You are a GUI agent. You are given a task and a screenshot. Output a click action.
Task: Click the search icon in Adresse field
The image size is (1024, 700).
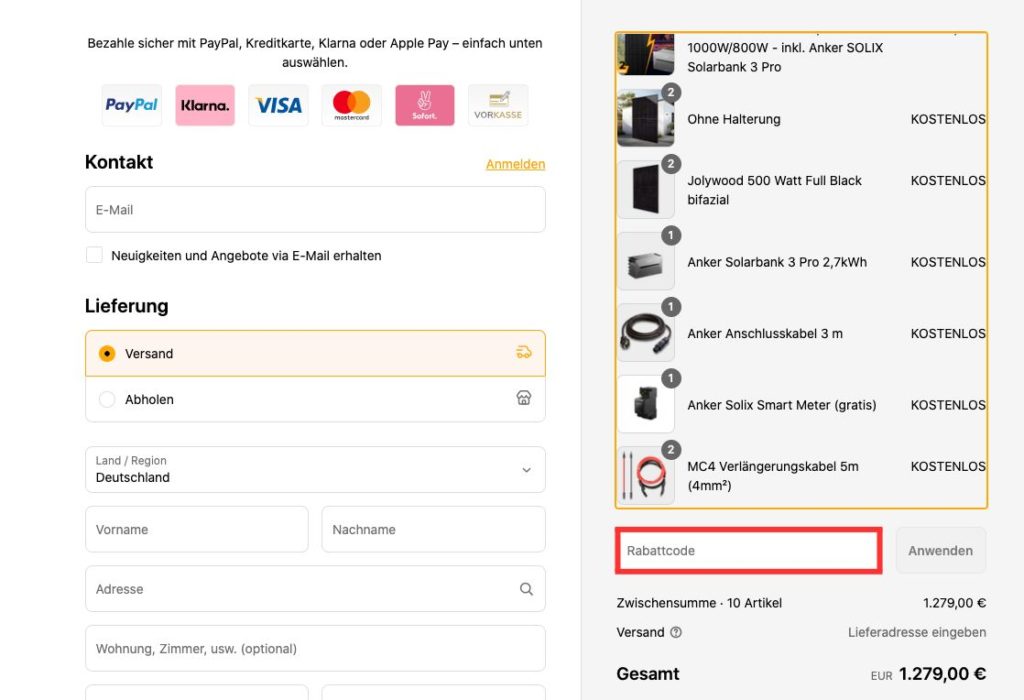click(526, 589)
